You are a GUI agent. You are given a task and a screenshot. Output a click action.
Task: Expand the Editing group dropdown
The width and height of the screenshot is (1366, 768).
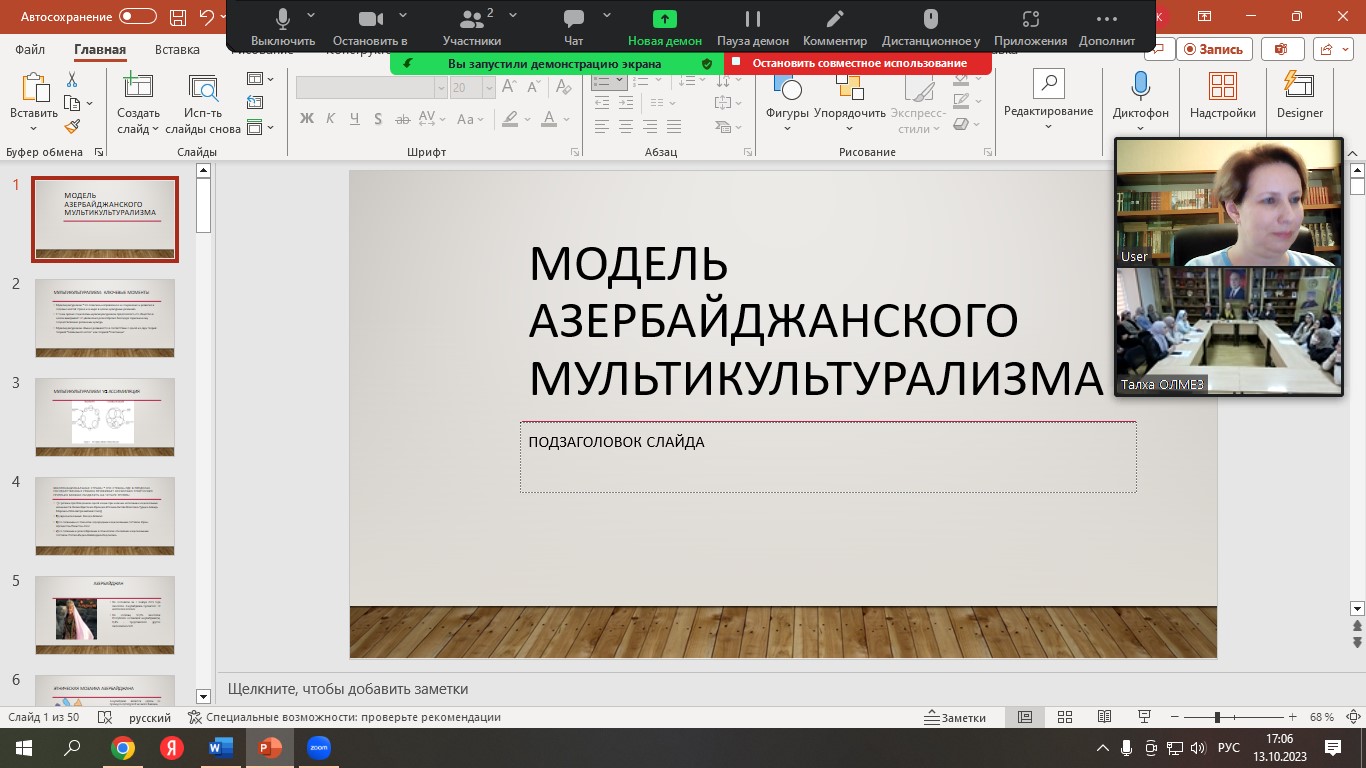point(1048,126)
